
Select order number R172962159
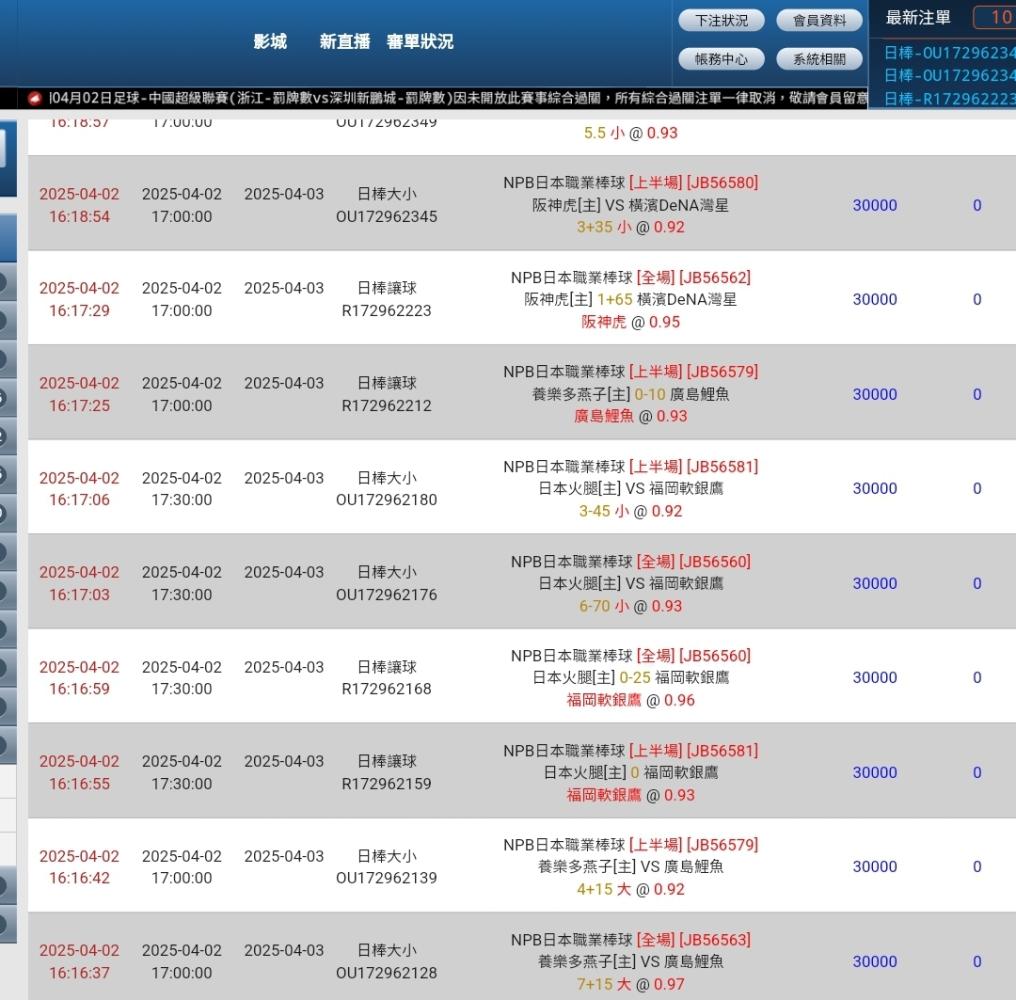[x=386, y=784]
